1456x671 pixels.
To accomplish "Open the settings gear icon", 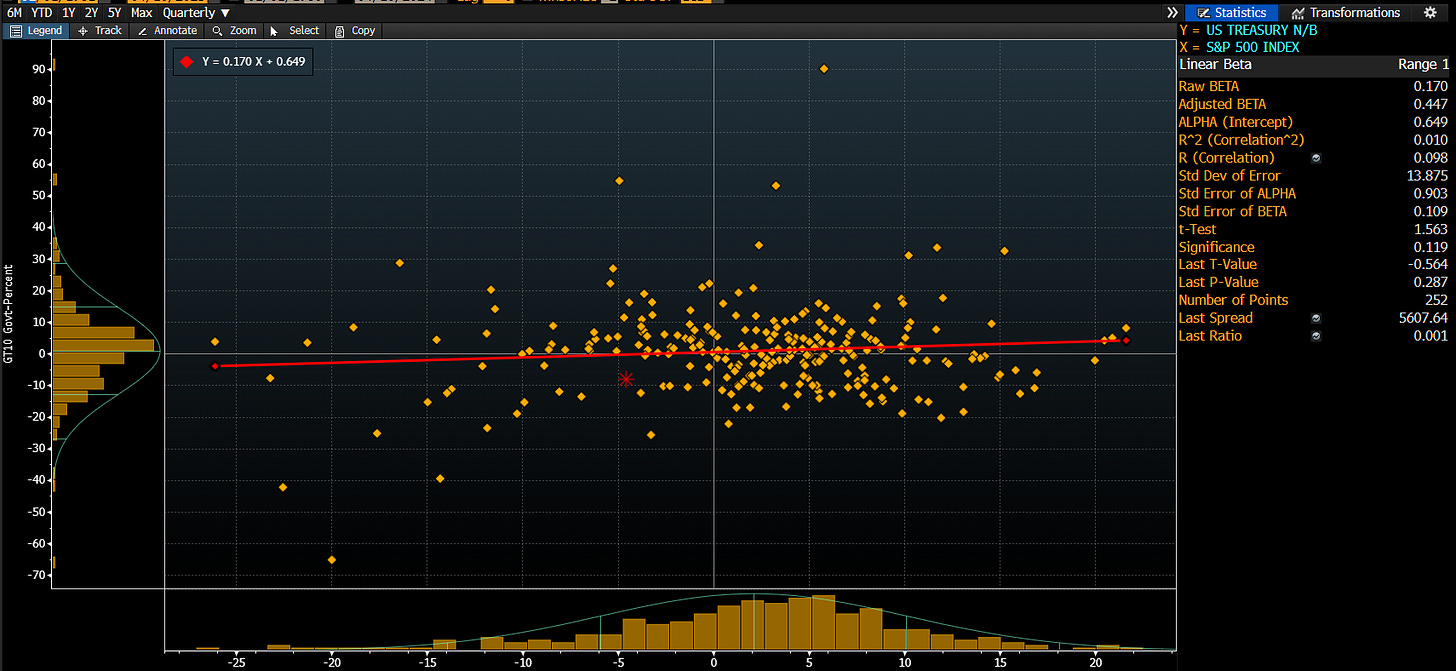I will click(1430, 13).
